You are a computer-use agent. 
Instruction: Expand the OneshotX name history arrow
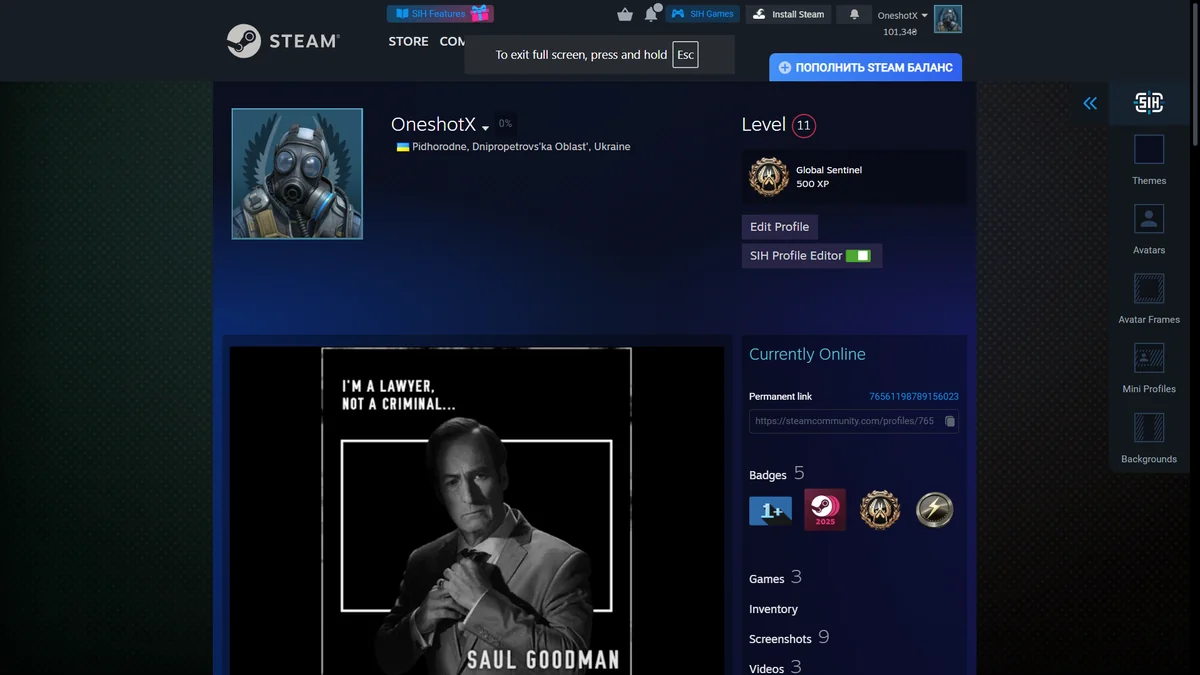[x=485, y=128]
